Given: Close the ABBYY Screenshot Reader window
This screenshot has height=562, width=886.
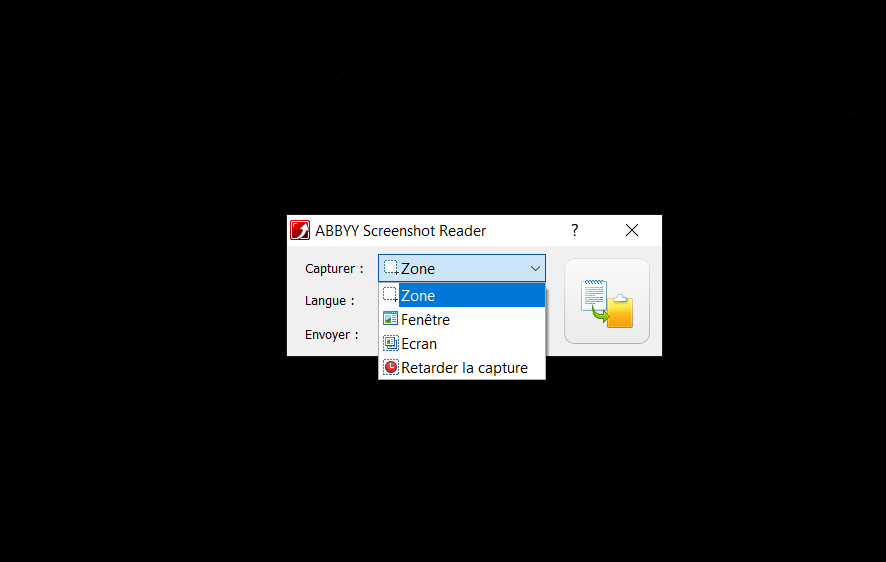Looking at the screenshot, I should [632, 230].
